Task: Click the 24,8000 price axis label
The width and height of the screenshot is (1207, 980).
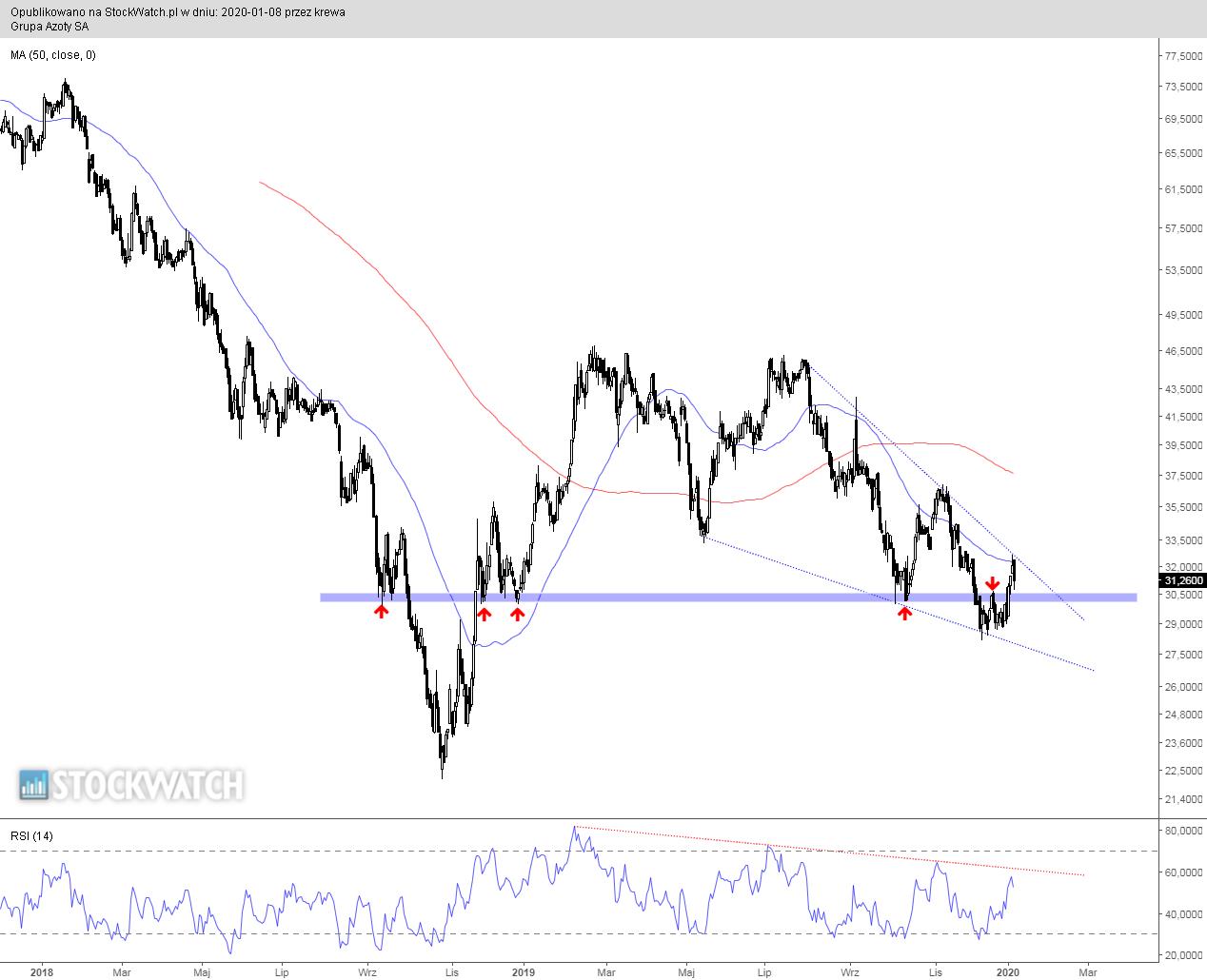Action: (1183, 715)
